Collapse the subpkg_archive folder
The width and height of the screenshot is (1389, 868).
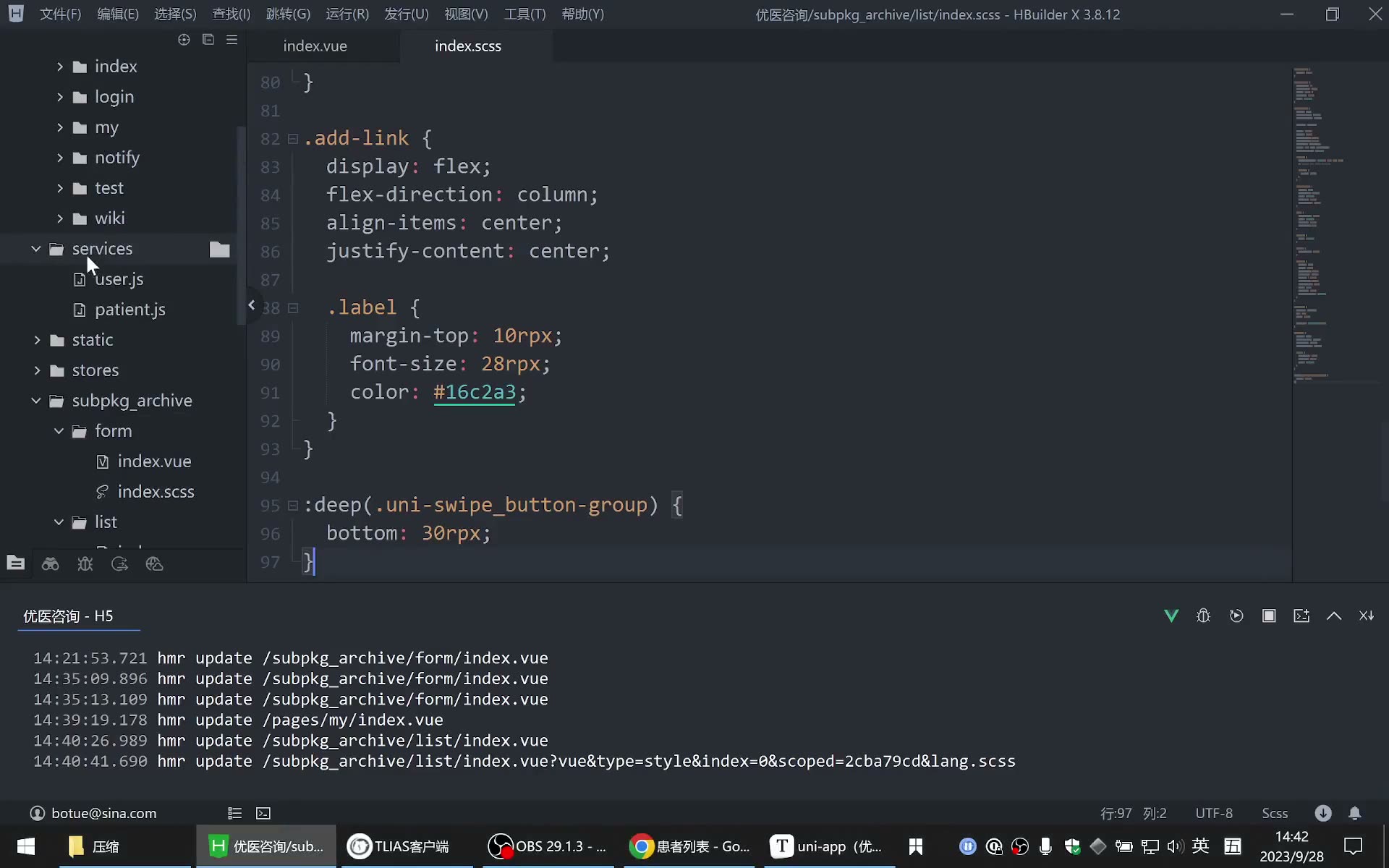point(36,400)
